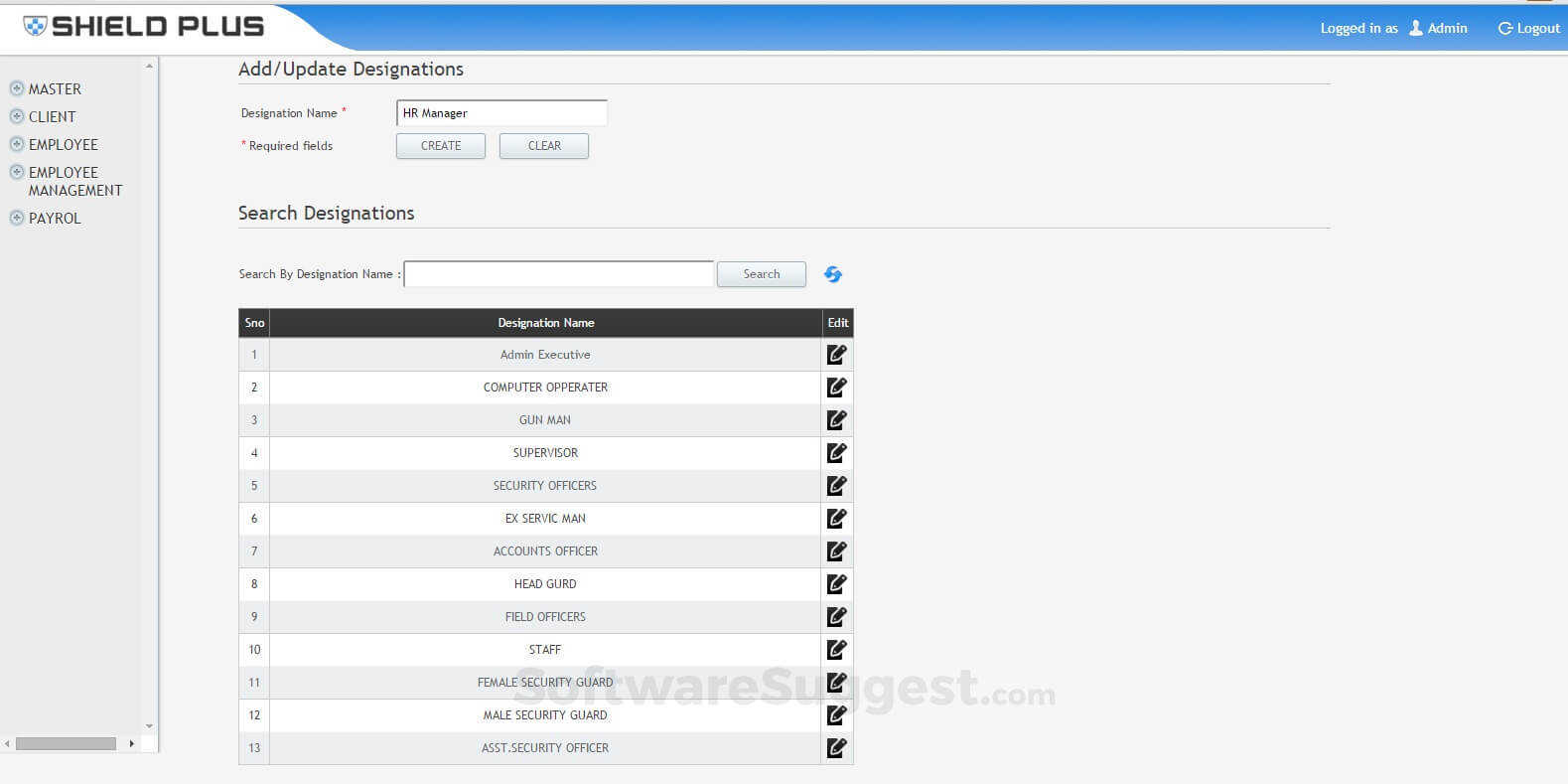Edit the STAFF designation
Image resolution: width=1568 pixels, height=784 pixels.
(837, 649)
